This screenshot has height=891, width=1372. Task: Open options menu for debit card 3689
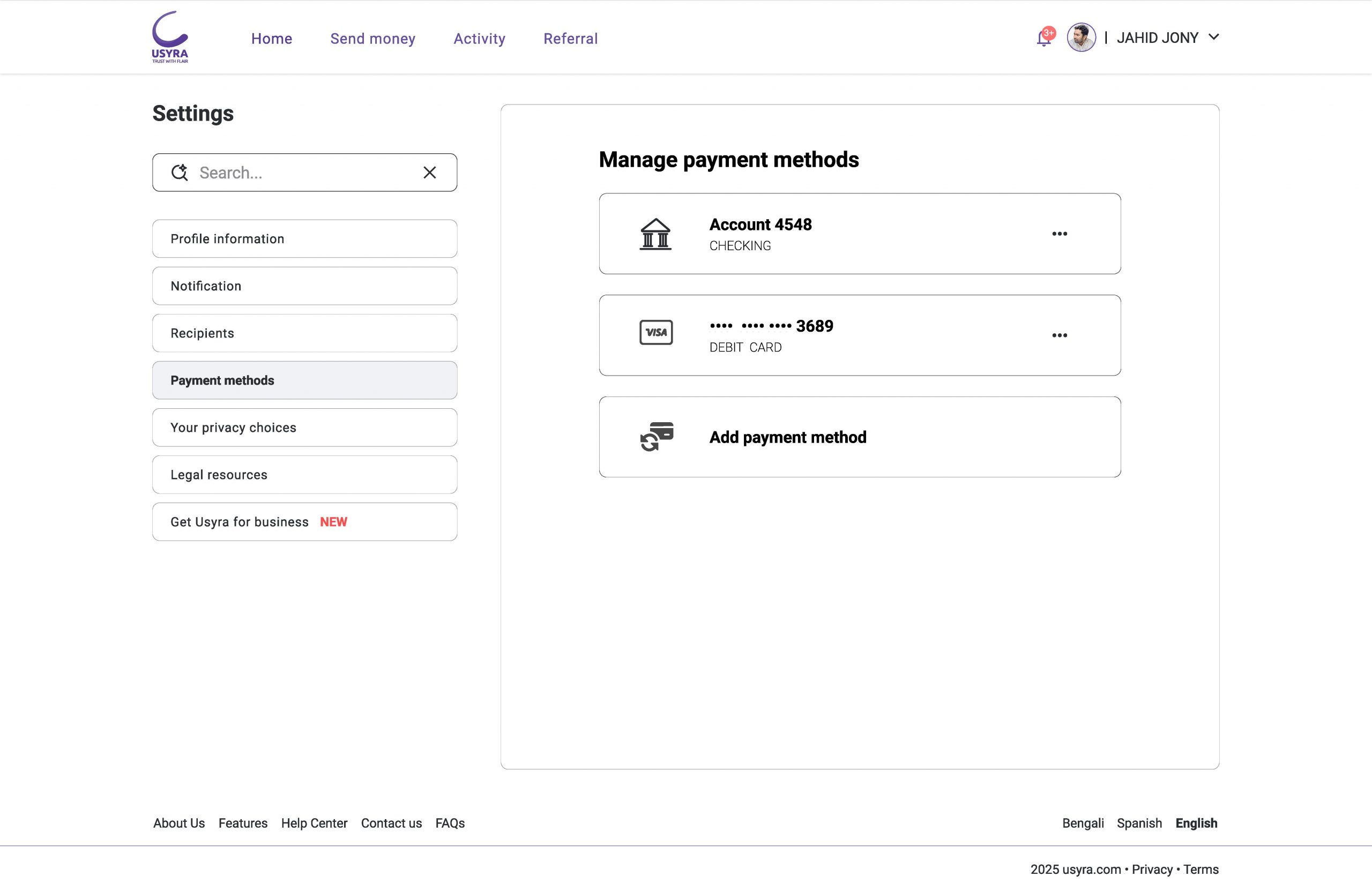pos(1059,335)
